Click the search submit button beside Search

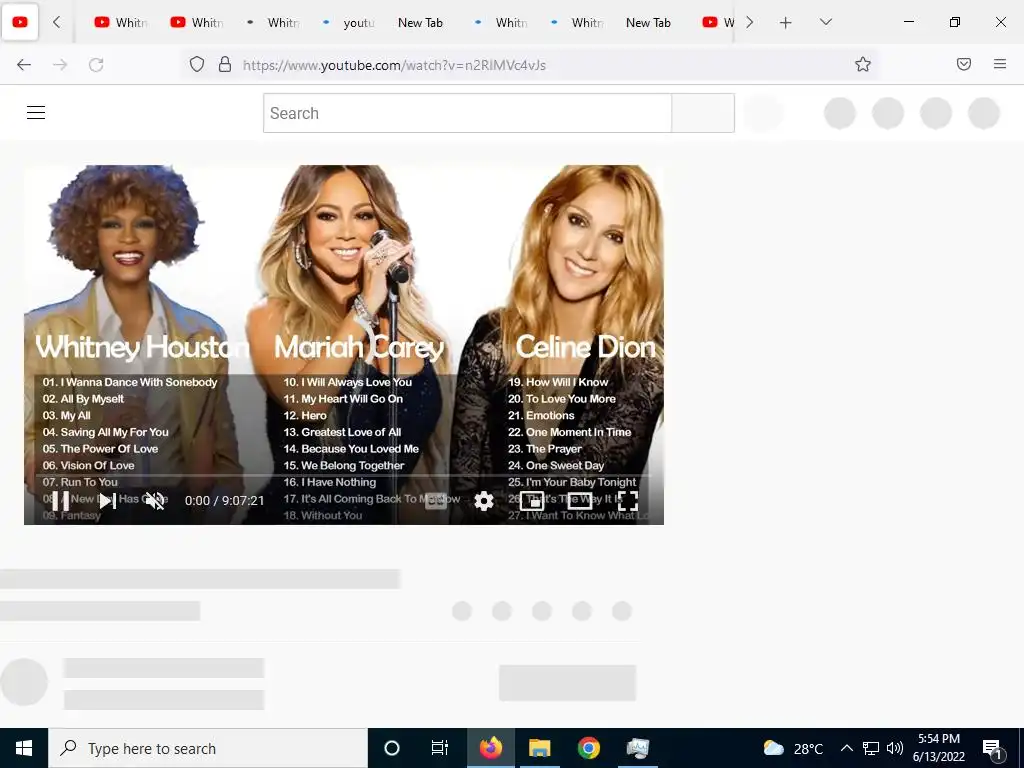[703, 113]
